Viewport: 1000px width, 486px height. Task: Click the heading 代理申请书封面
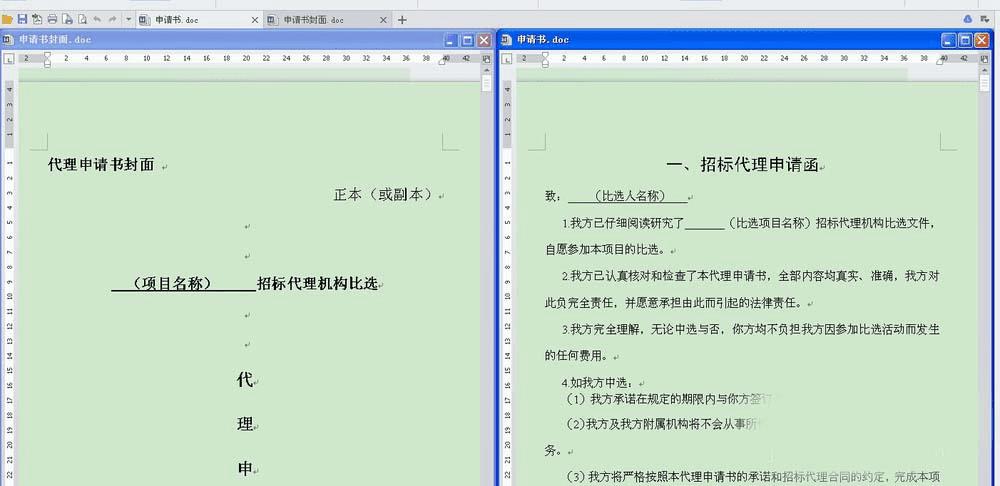[x=101, y=165]
